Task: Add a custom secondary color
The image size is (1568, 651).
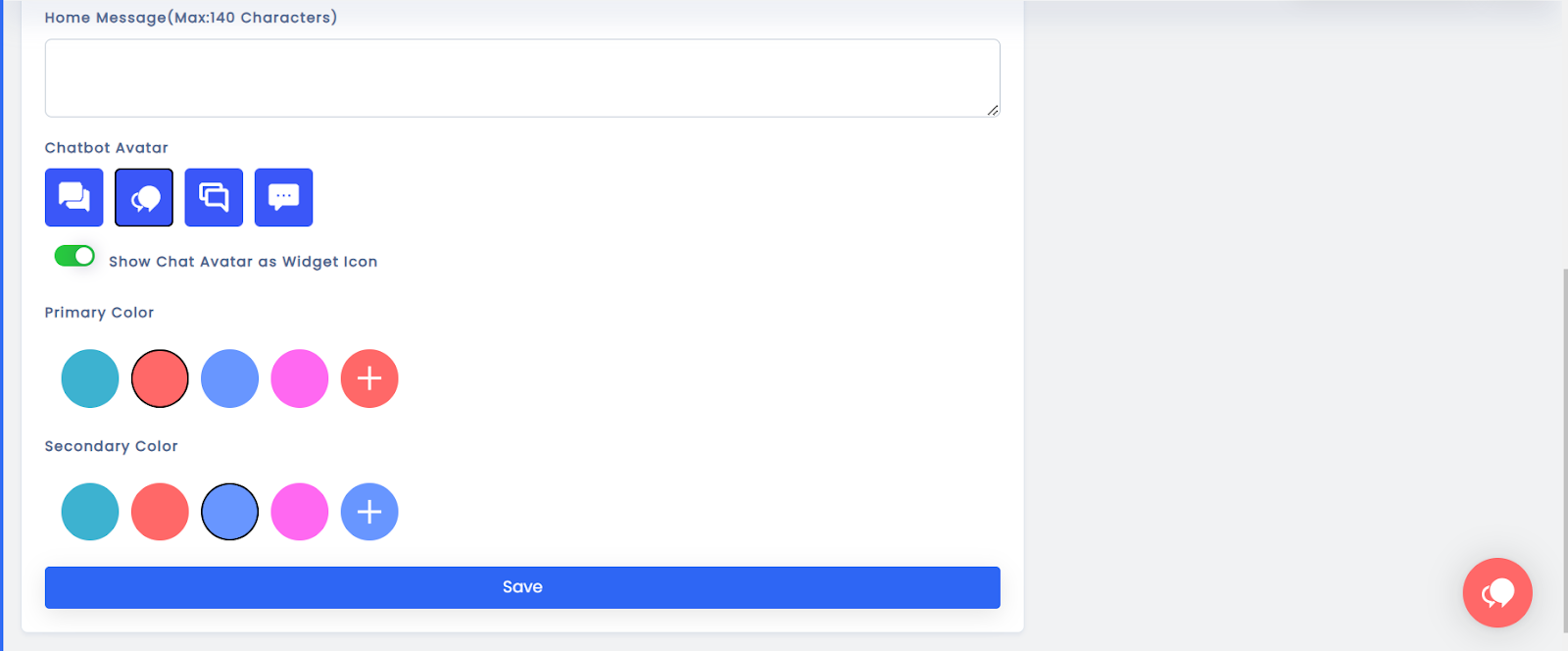Action: click(x=369, y=512)
